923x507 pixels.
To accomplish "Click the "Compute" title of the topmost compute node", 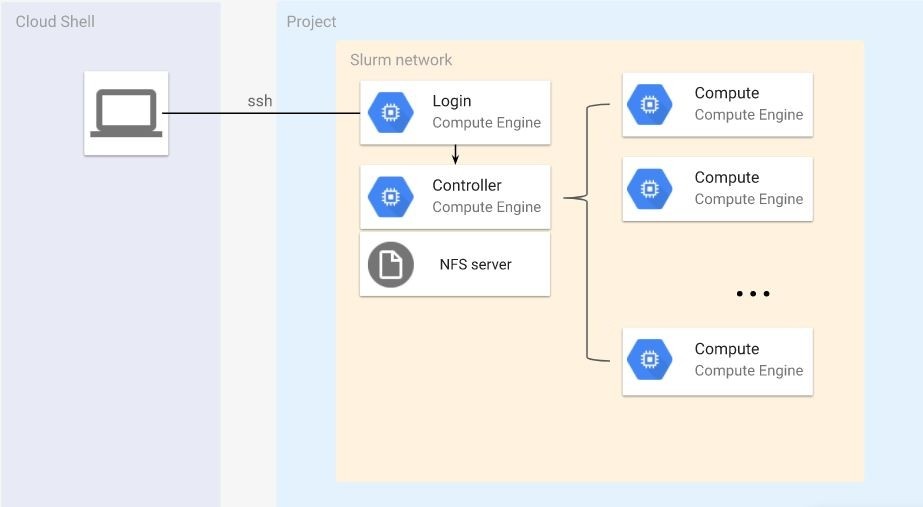I will 726,93.
